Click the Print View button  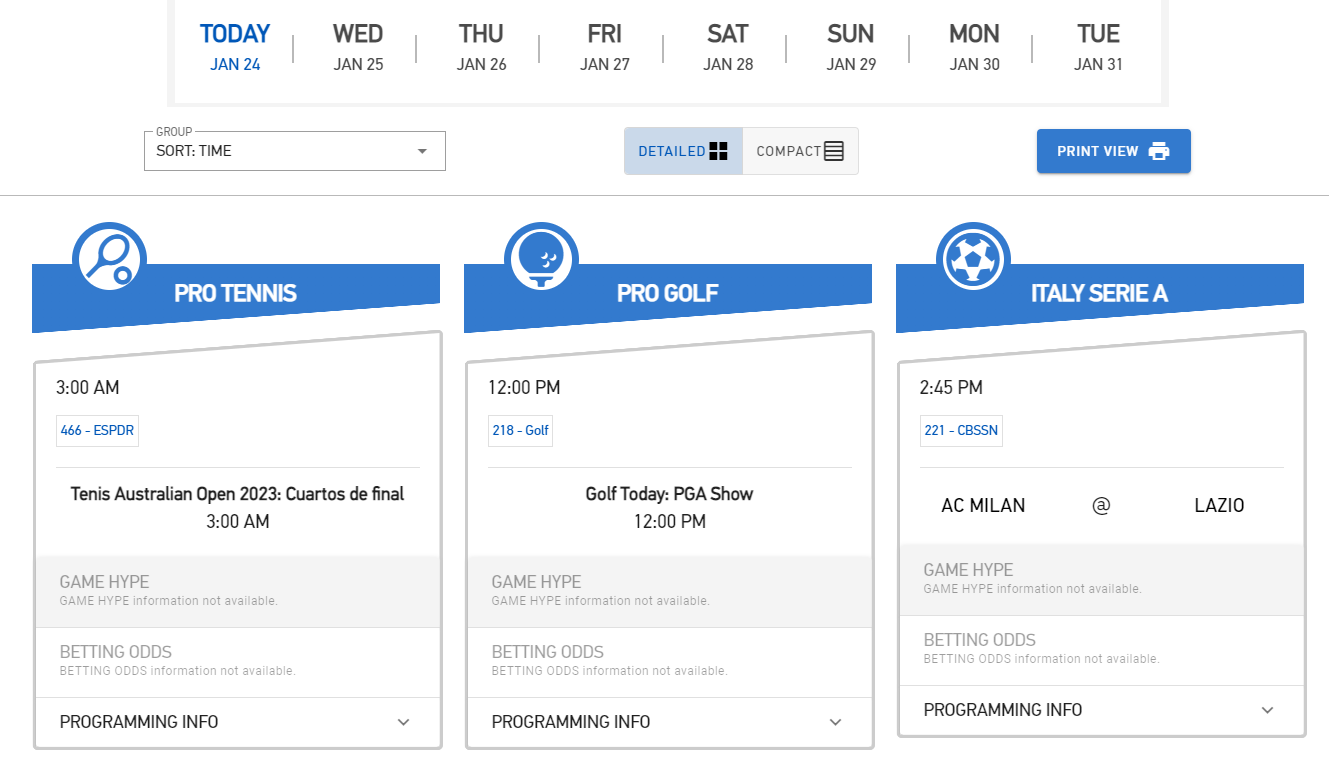click(x=1113, y=151)
